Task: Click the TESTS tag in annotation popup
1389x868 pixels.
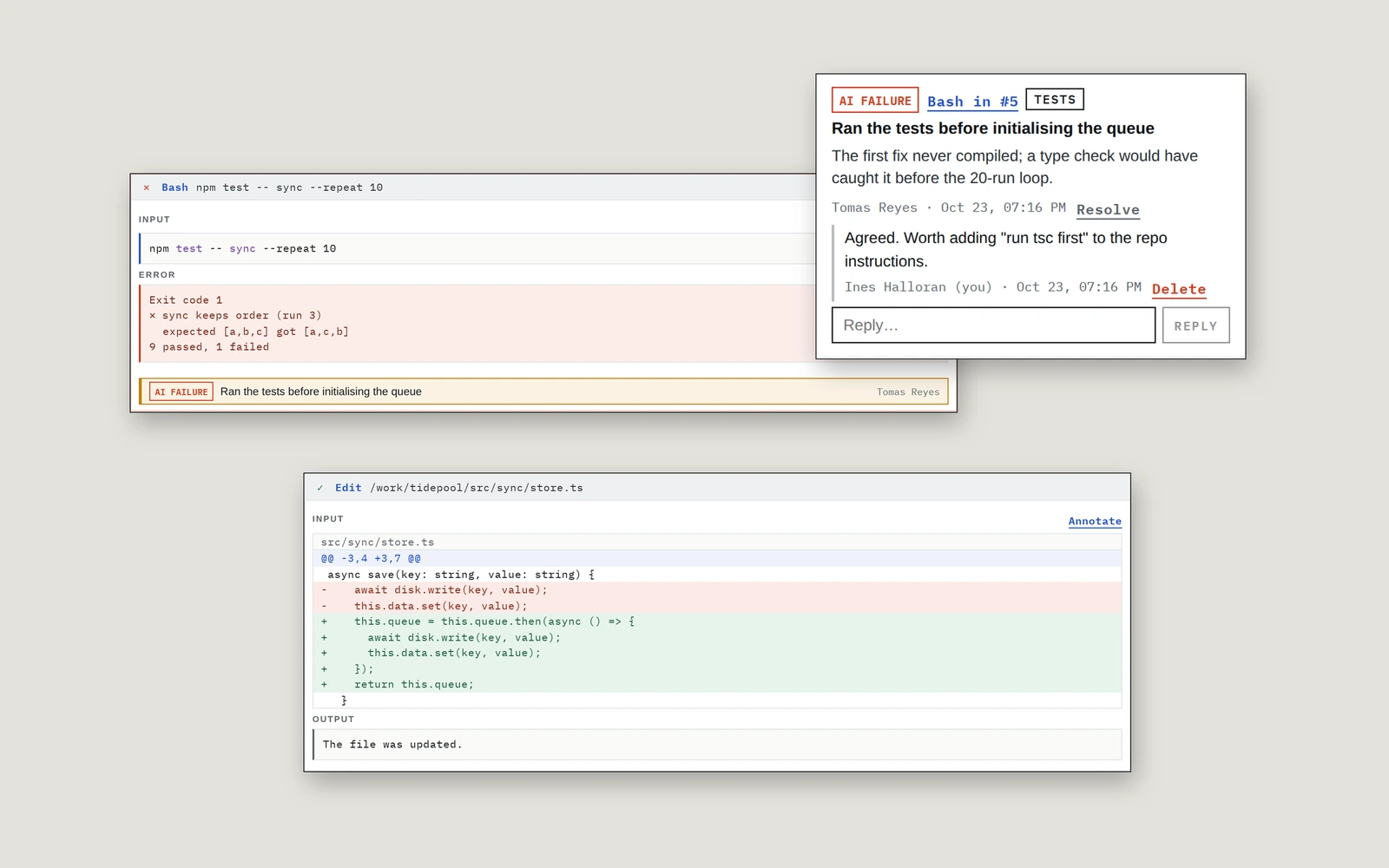Action: pos(1055,100)
